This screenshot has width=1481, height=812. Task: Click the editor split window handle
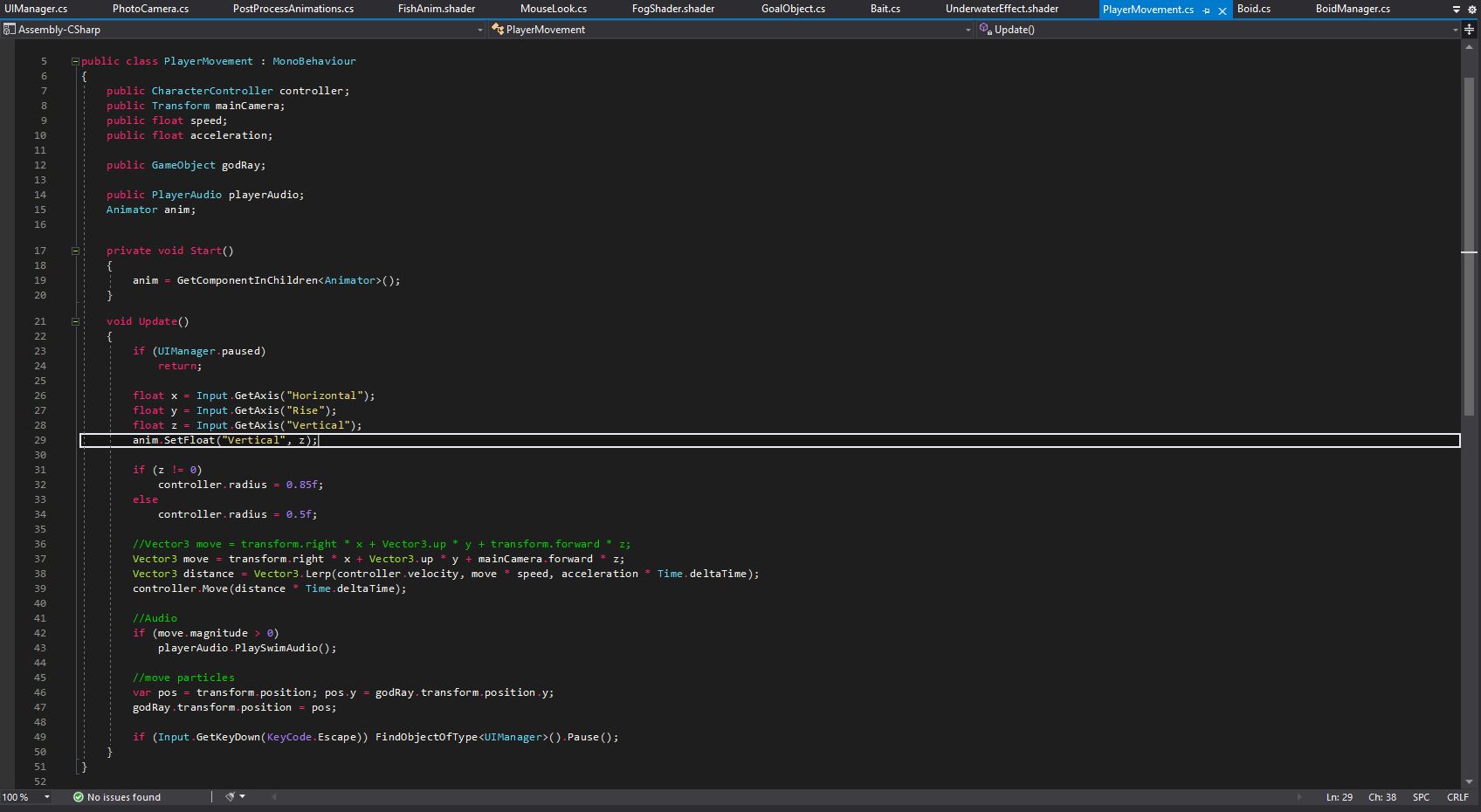1470,30
